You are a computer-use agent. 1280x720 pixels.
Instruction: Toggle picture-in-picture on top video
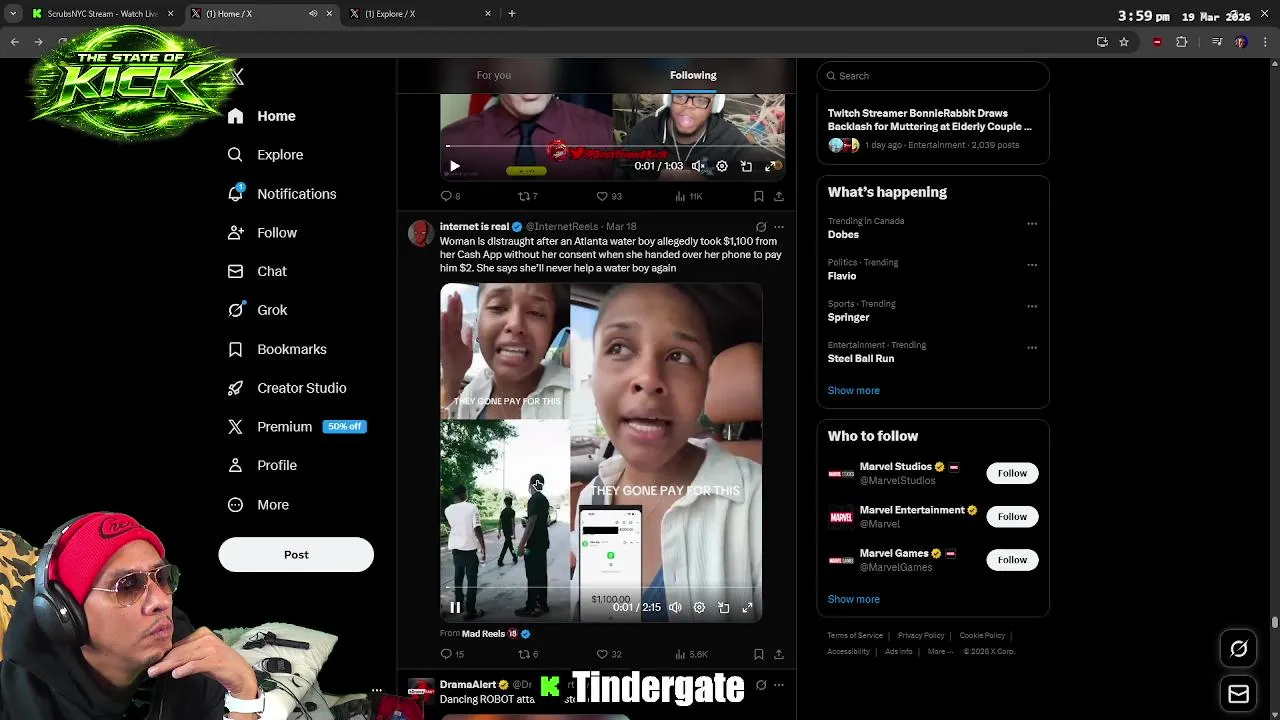pos(746,166)
